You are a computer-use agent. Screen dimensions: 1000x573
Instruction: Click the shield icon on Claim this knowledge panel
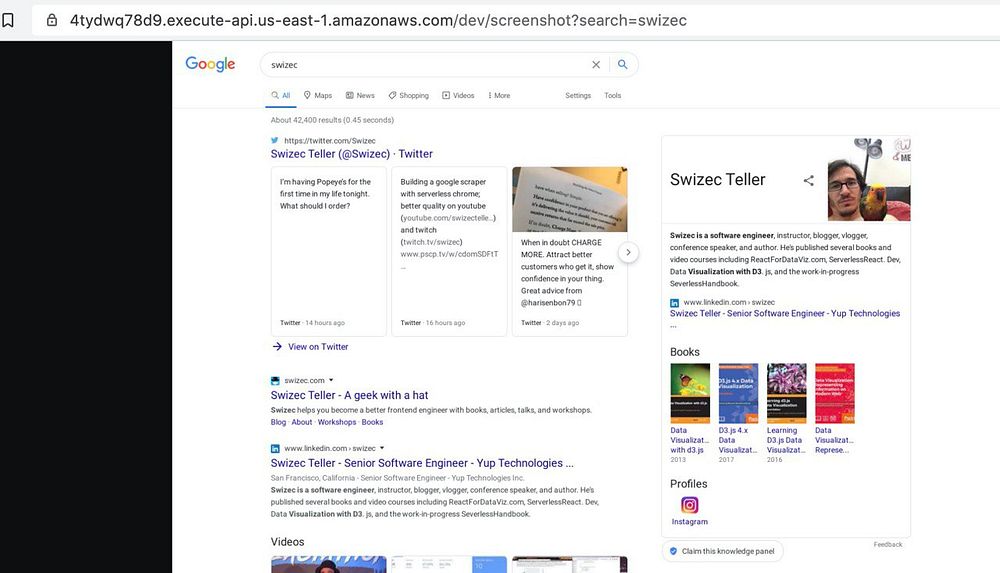click(x=673, y=551)
